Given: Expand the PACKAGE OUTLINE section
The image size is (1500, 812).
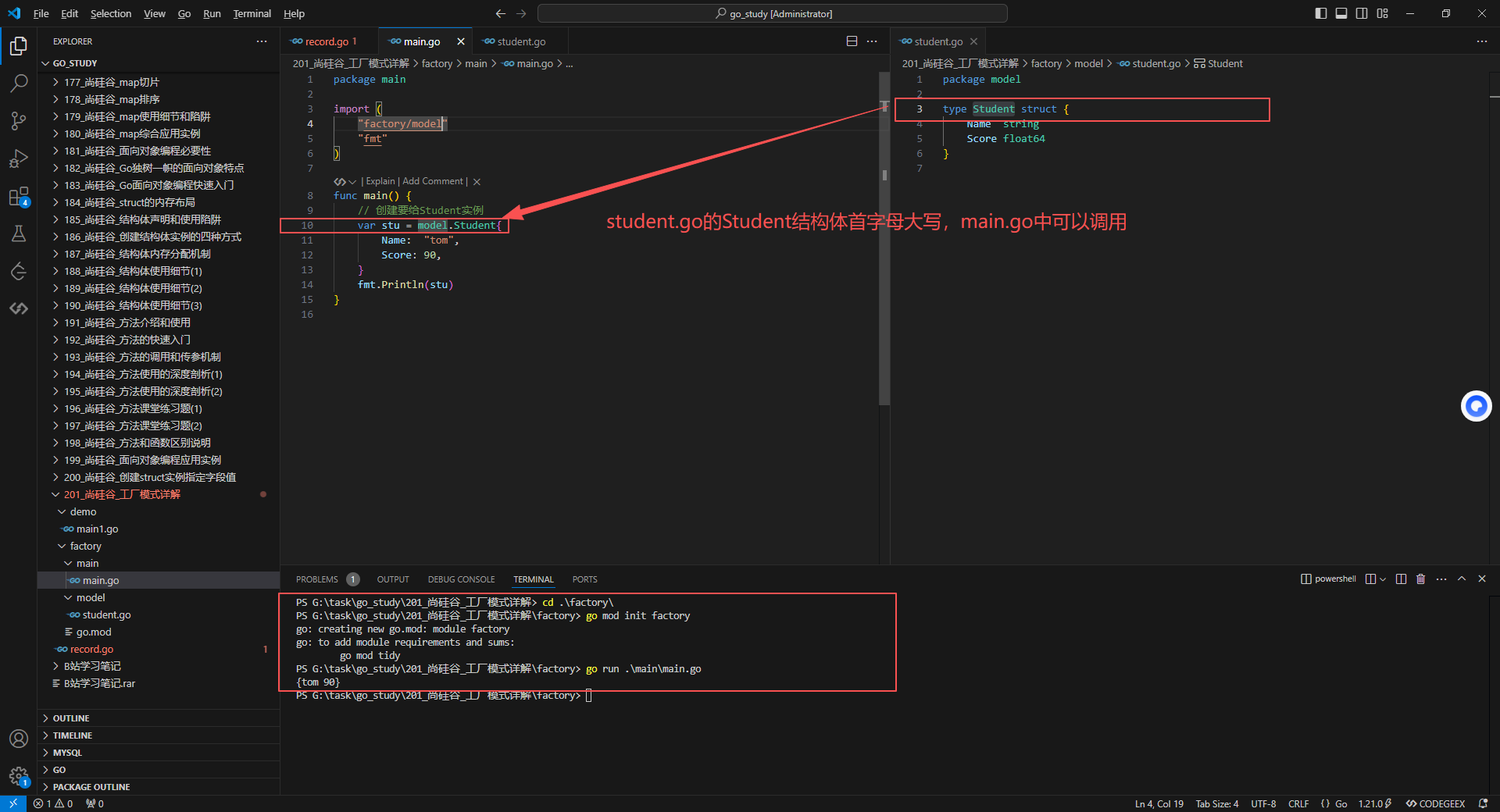Looking at the screenshot, I should coord(159,787).
